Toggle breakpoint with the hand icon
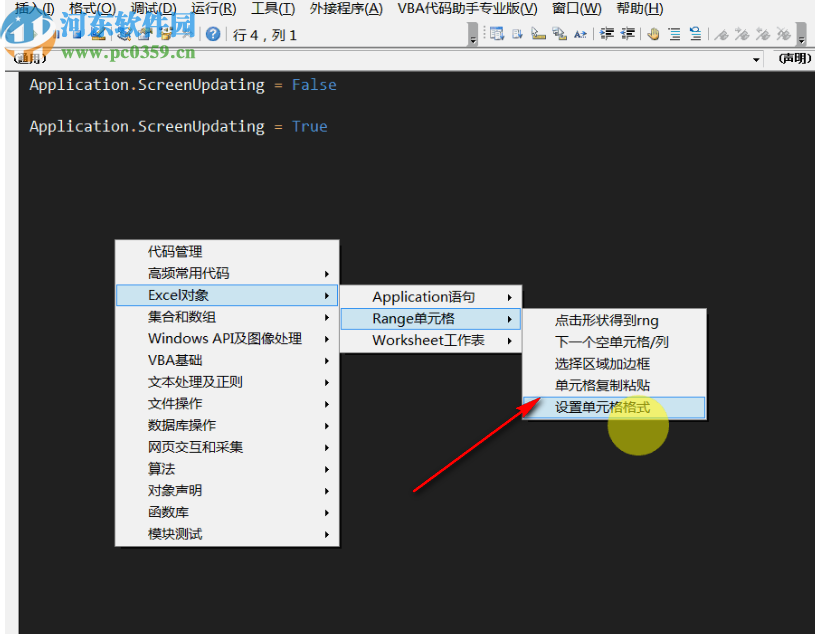Screen dimensions: 815x634 coord(653,34)
